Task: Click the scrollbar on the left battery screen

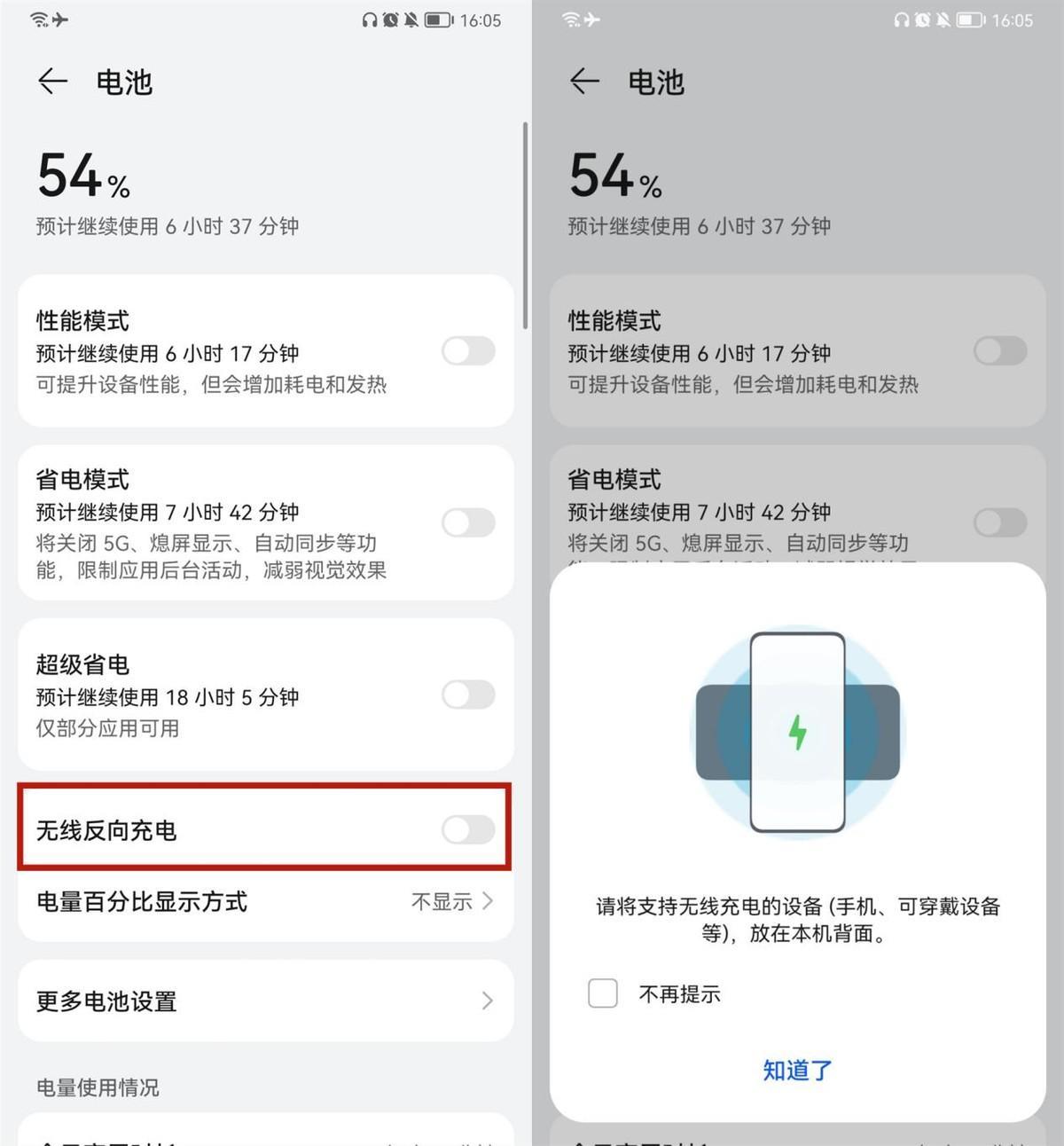Action: coord(525,226)
